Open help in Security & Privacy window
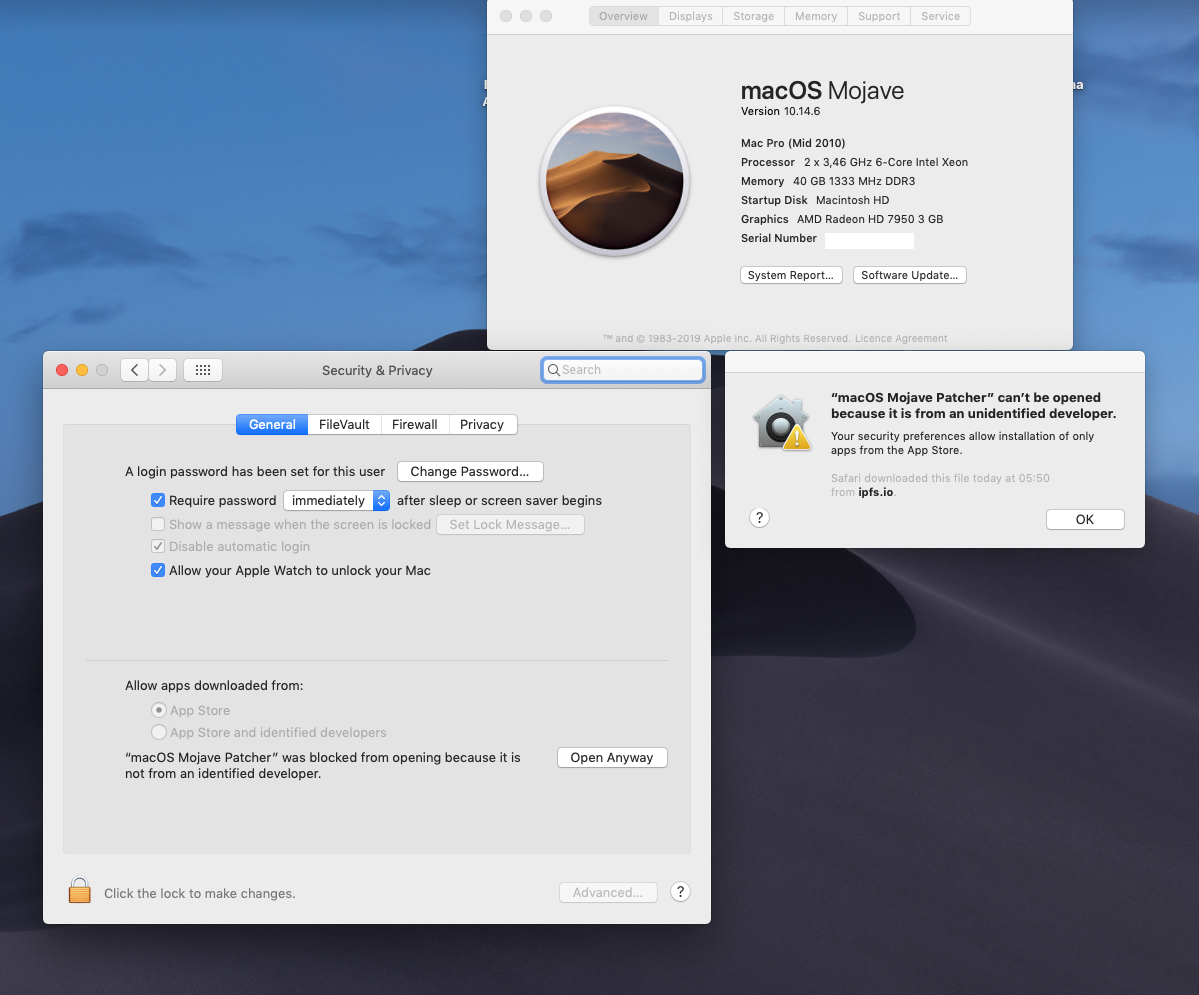The width and height of the screenshot is (1199, 995). [681, 892]
